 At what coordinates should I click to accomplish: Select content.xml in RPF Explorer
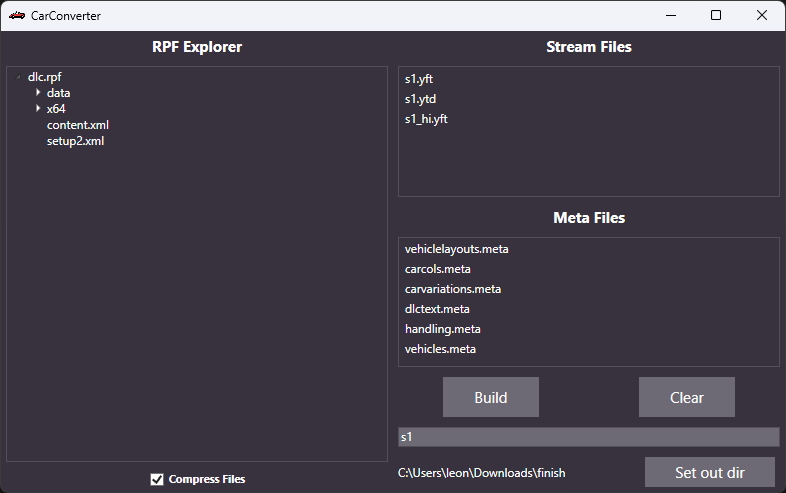tap(78, 125)
